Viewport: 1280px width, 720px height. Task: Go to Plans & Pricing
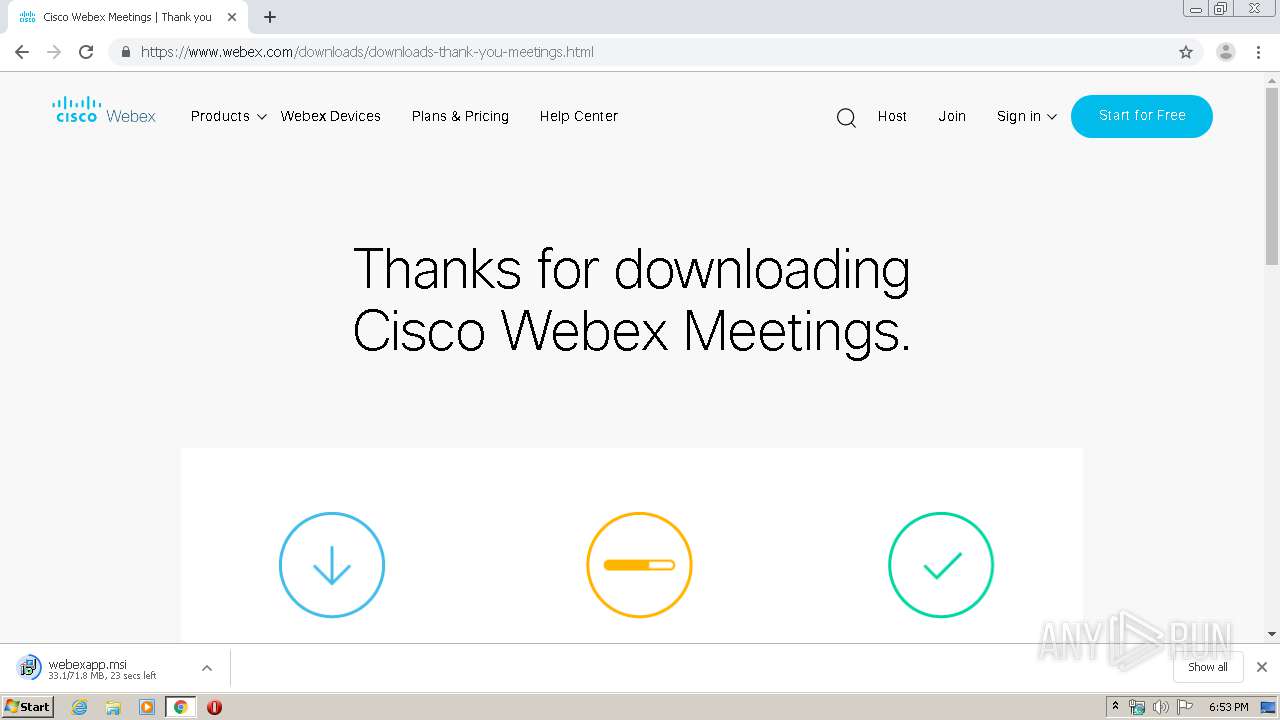pyautogui.click(x=460, y=116)
